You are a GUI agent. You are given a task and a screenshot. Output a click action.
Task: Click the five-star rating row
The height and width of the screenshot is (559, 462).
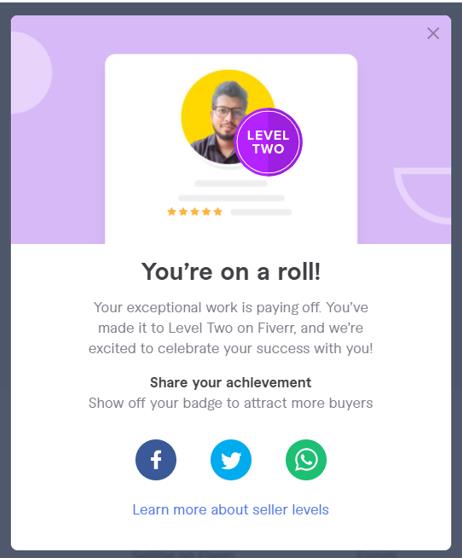pos(195,212)
